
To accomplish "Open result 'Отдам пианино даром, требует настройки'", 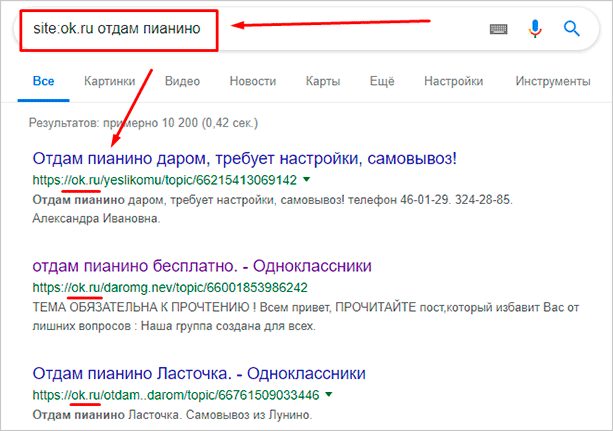I will click(x=245, y=159).
